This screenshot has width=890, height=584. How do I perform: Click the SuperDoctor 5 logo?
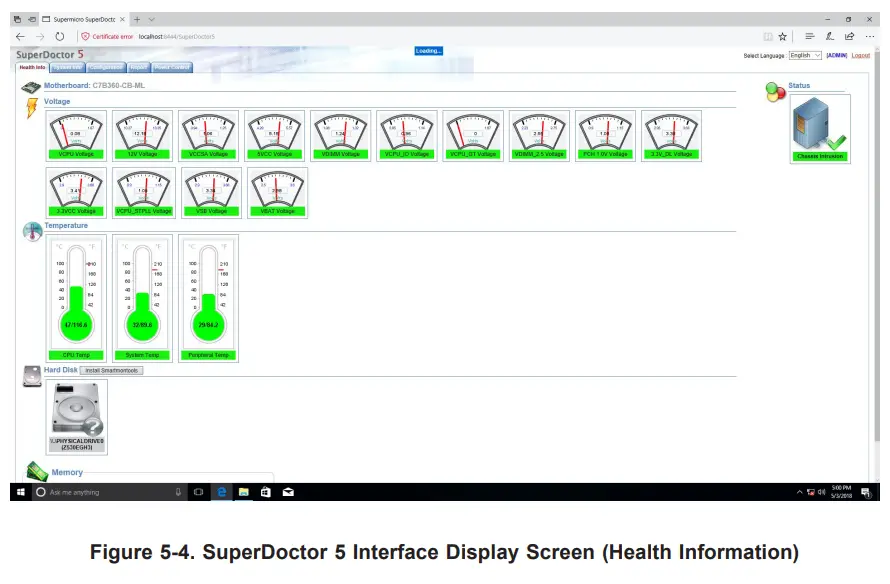pos(50,54)
